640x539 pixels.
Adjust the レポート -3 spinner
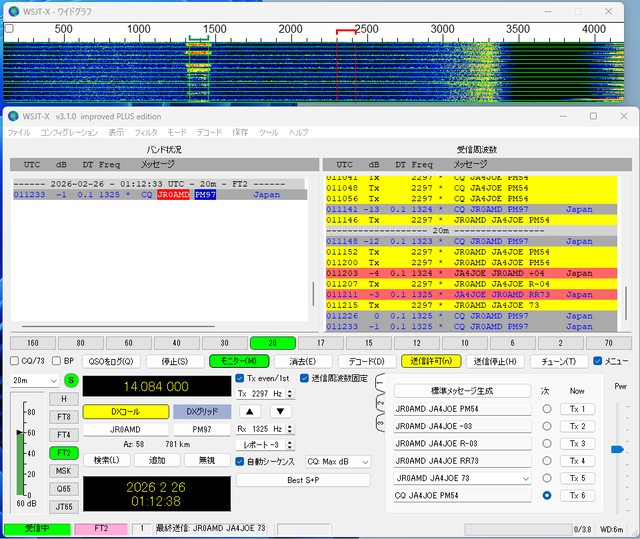(290, 445)
